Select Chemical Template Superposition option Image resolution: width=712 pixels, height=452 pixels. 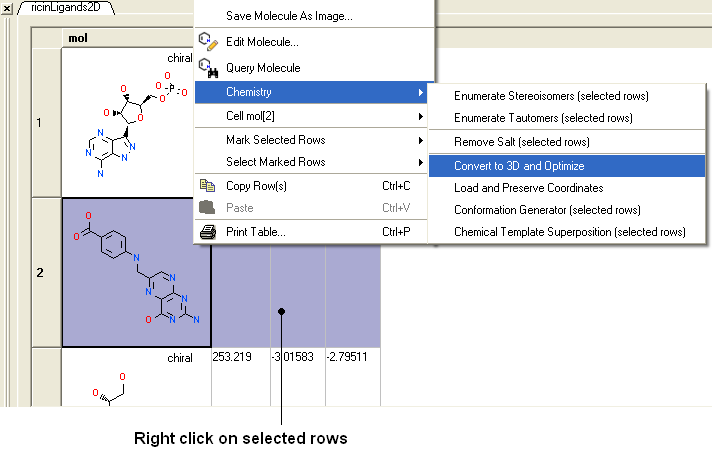569,232
